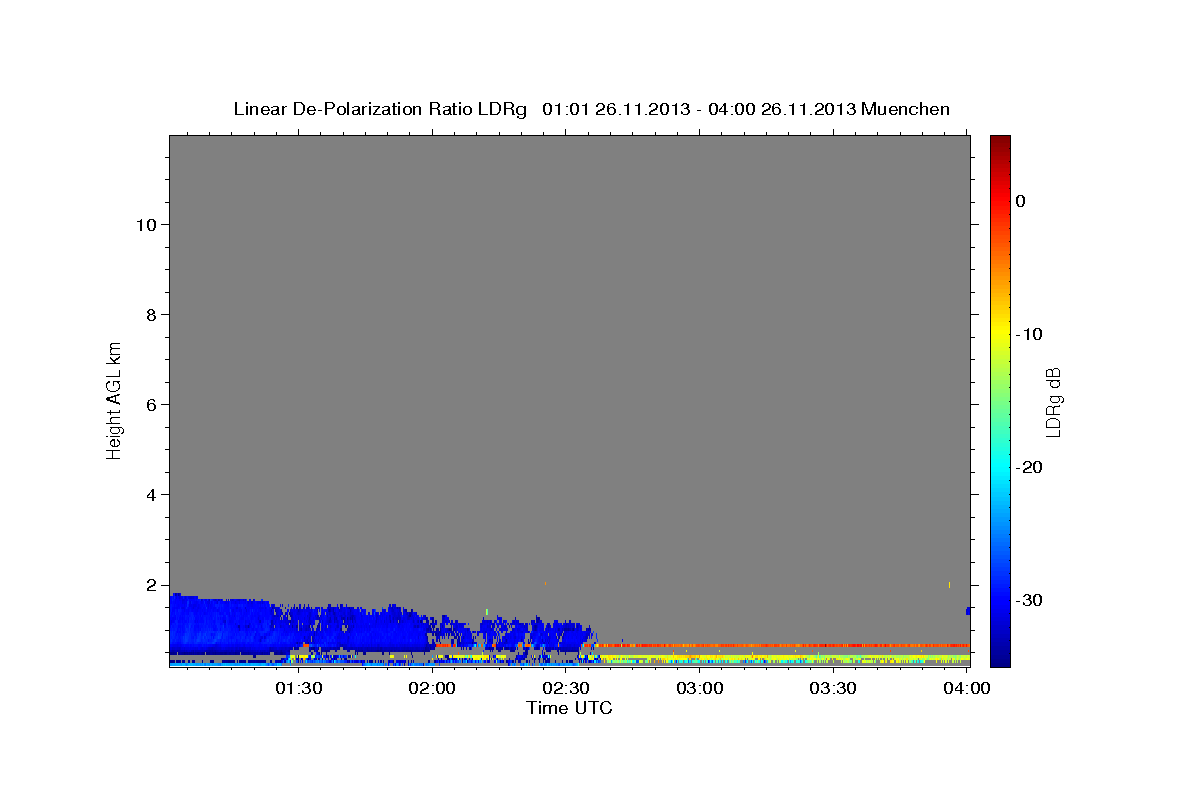Click the 'Muenchen' location text in title

pyautogui.click(x=906, y=109)
